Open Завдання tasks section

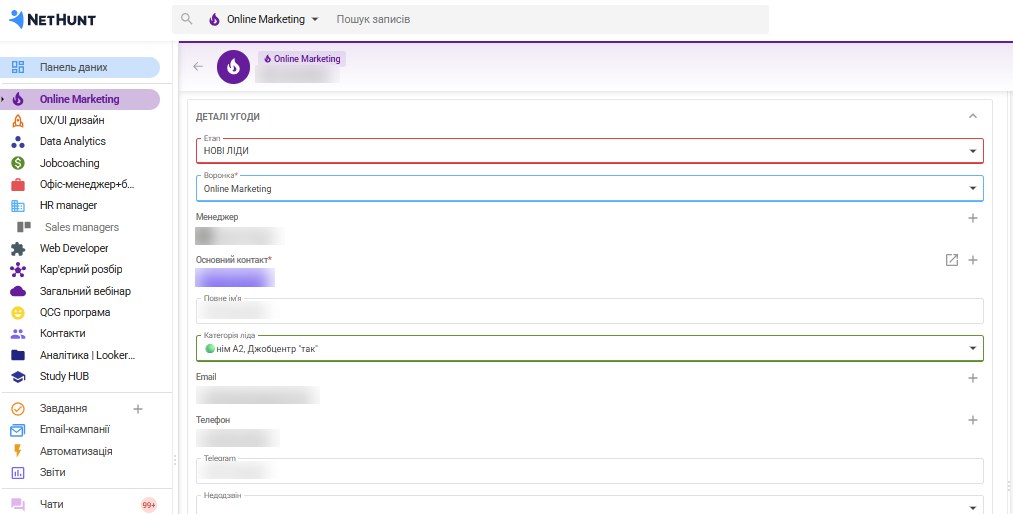pos(63,409)
